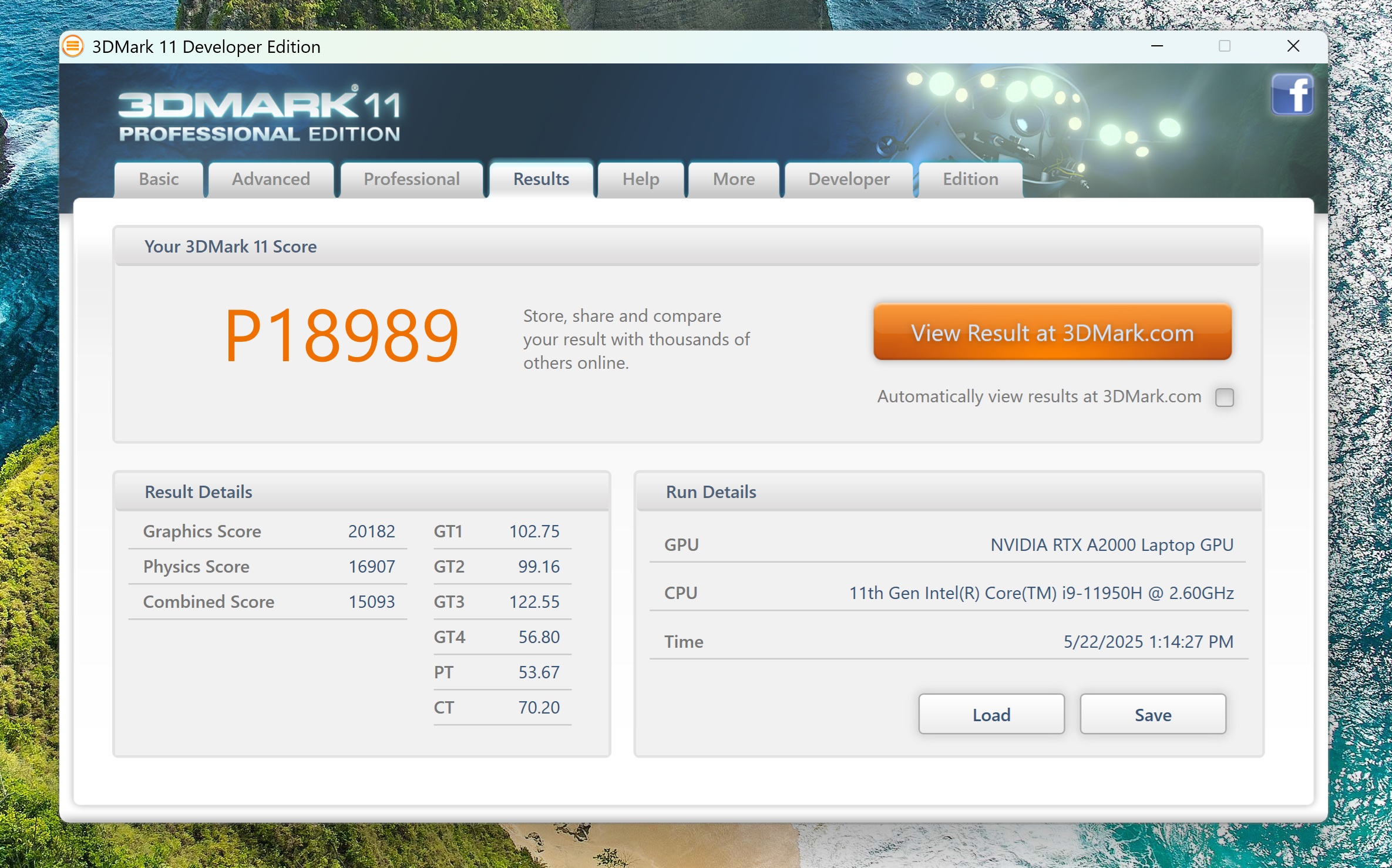This screenshot has width=1392, height=868.
Task: Open the Edition tab
Action: [x=970, y=179]
